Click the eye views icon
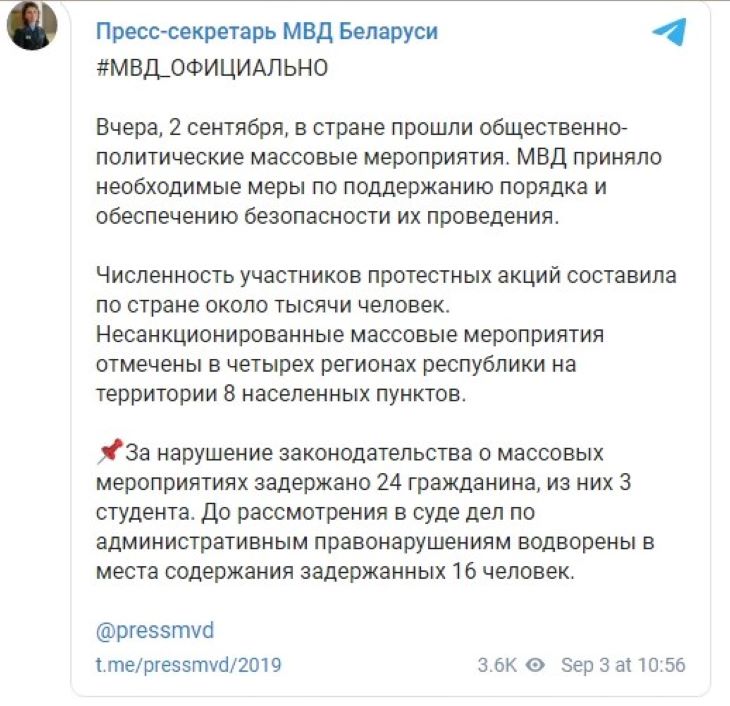The width and height of the screenshot is (730, 706). (536, 665)
